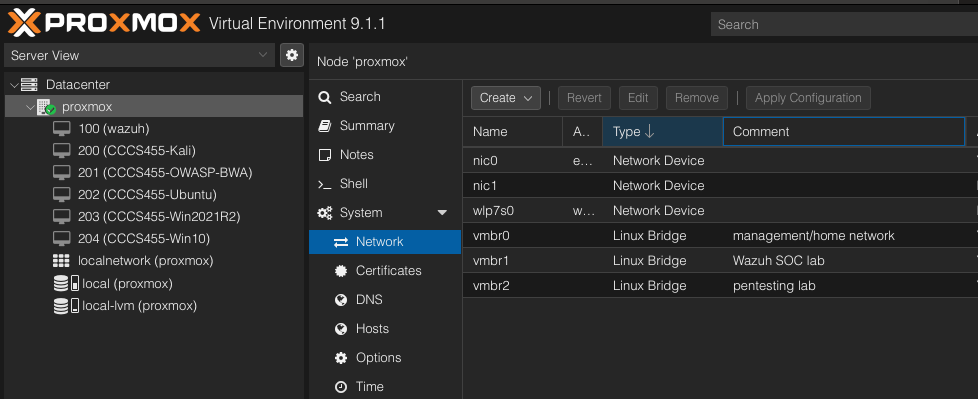Click the 'pentesting lab' comment cell
This screenshot has height=399, width=978.
pyautogui.click(x=774, y=286)
